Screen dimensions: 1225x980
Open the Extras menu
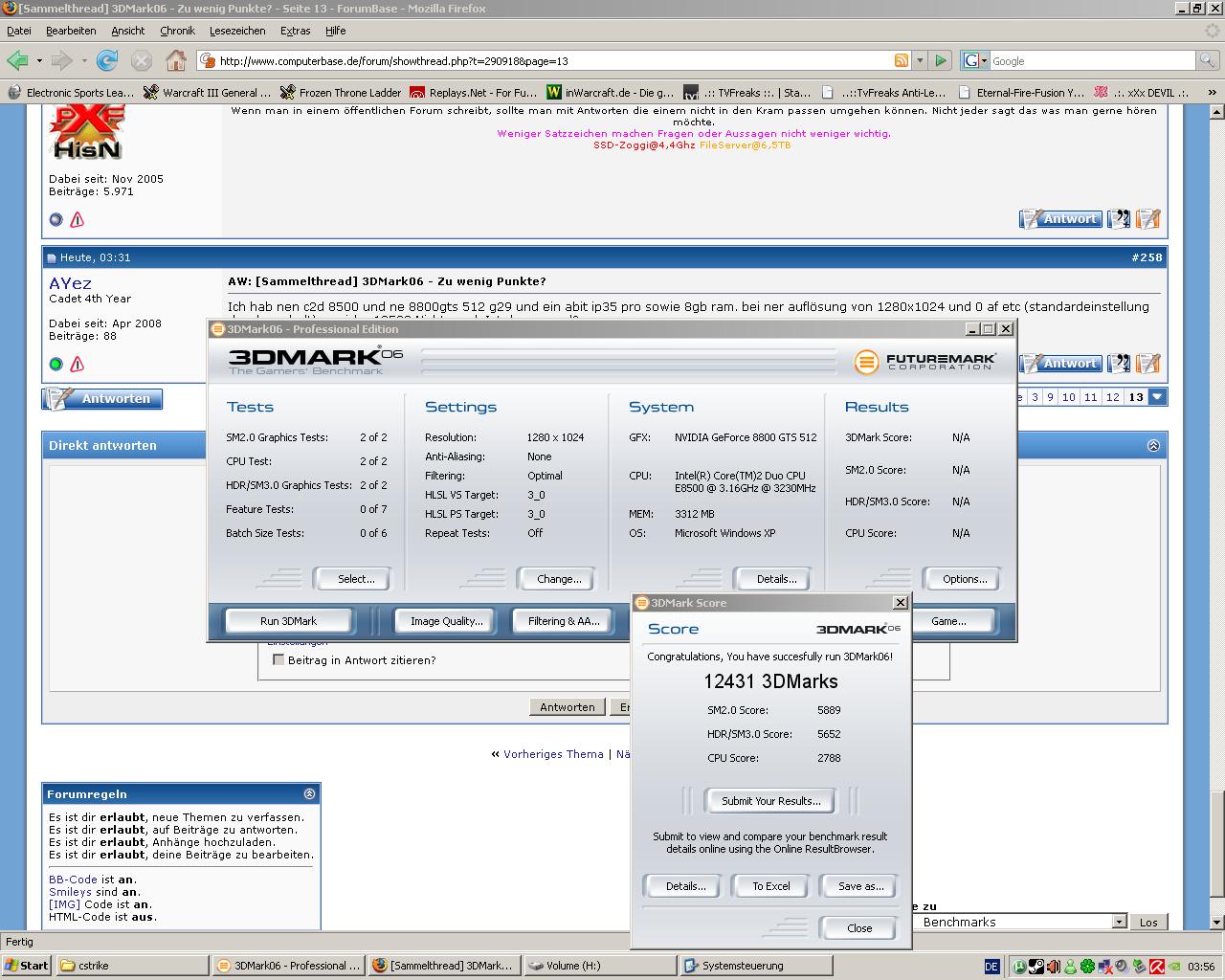click(295, 31)
